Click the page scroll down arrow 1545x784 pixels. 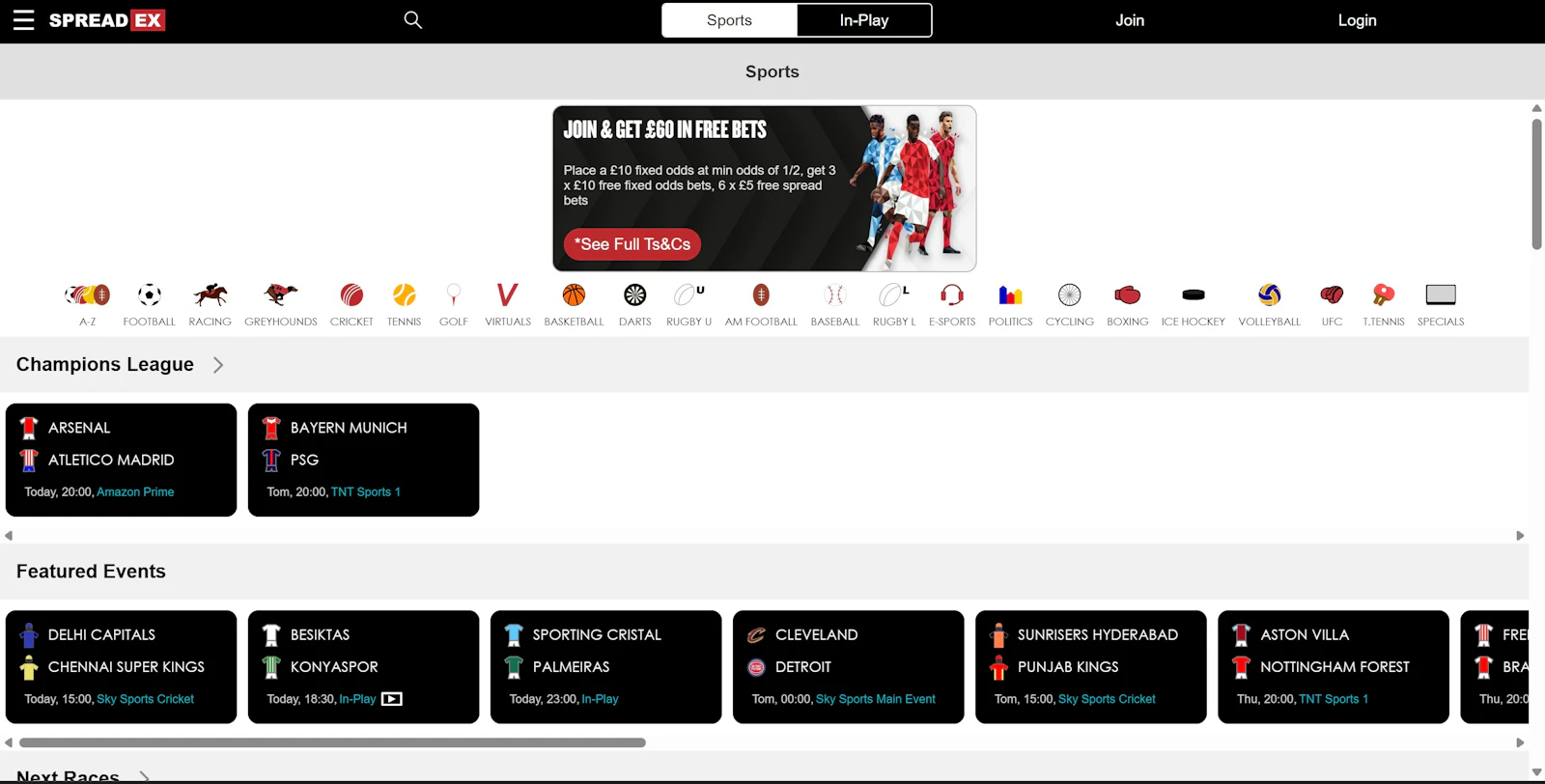click(x=1536, y=772)
